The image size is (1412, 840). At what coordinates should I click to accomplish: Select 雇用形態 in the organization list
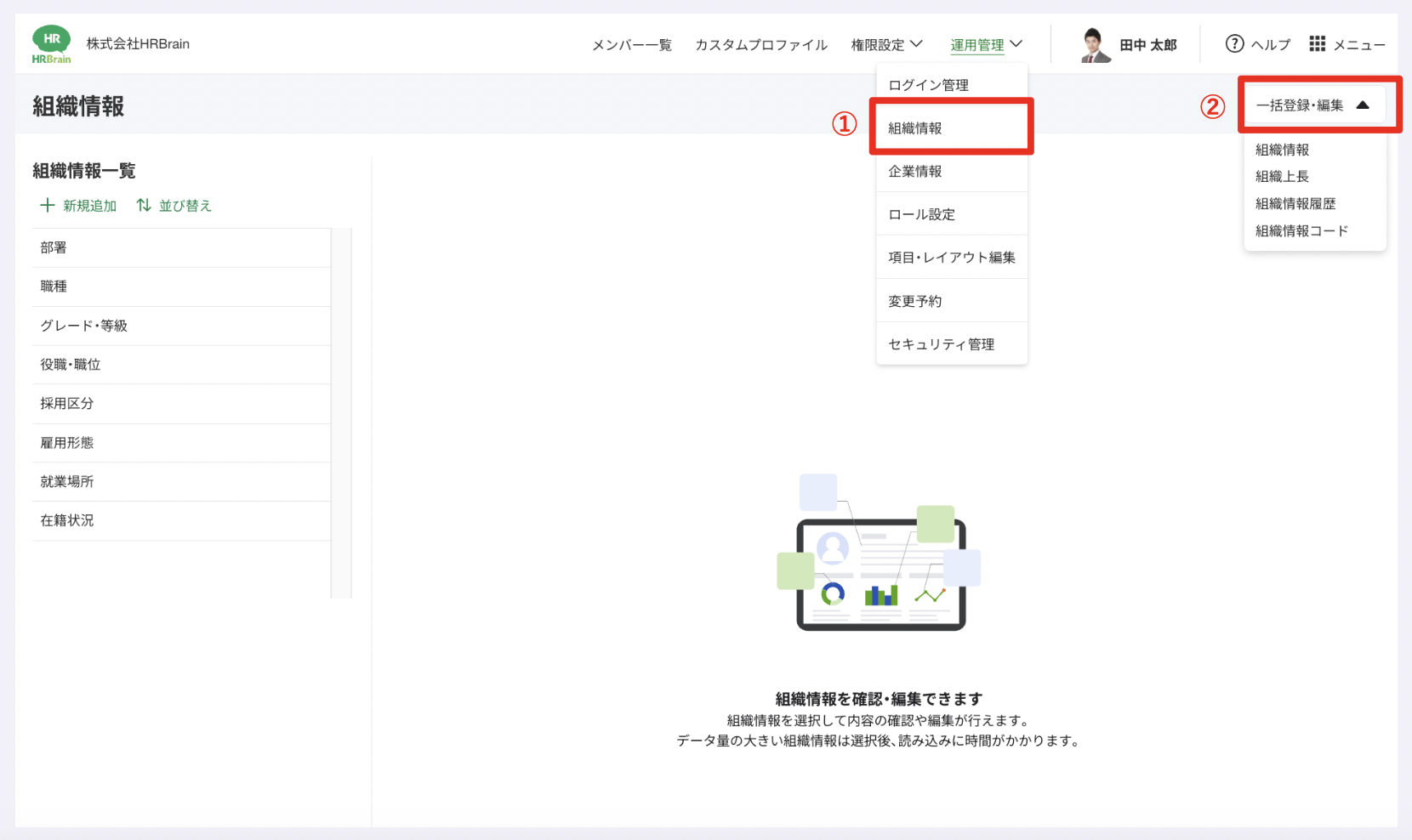(x=67, y=443)
